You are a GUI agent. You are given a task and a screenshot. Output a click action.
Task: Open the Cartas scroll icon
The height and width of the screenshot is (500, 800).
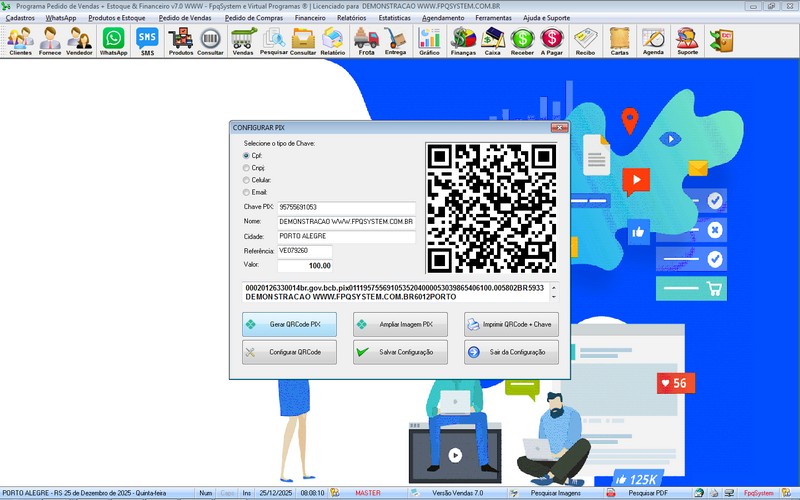619,41
